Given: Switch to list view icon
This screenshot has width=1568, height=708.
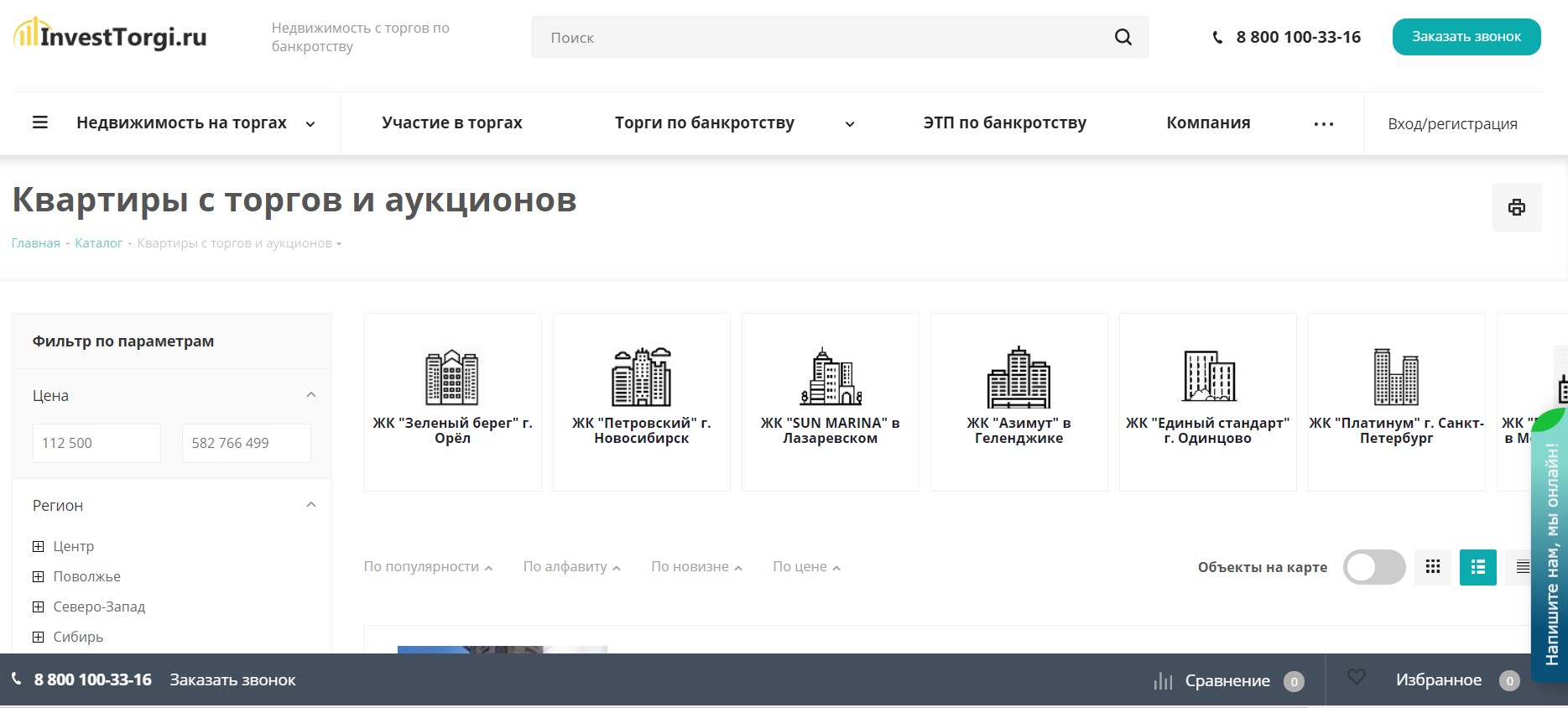Looking at the screenshot, I should point(1478,567).
